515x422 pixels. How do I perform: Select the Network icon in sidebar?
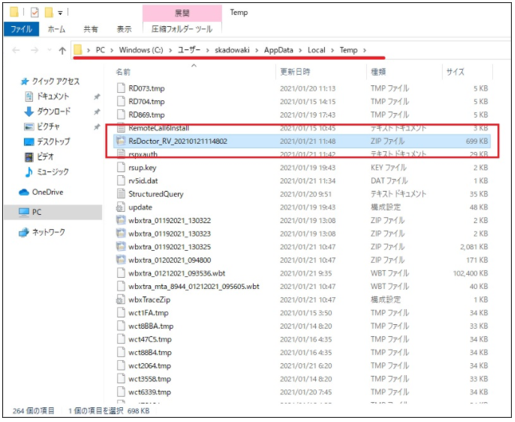click(x=24, y=232)
